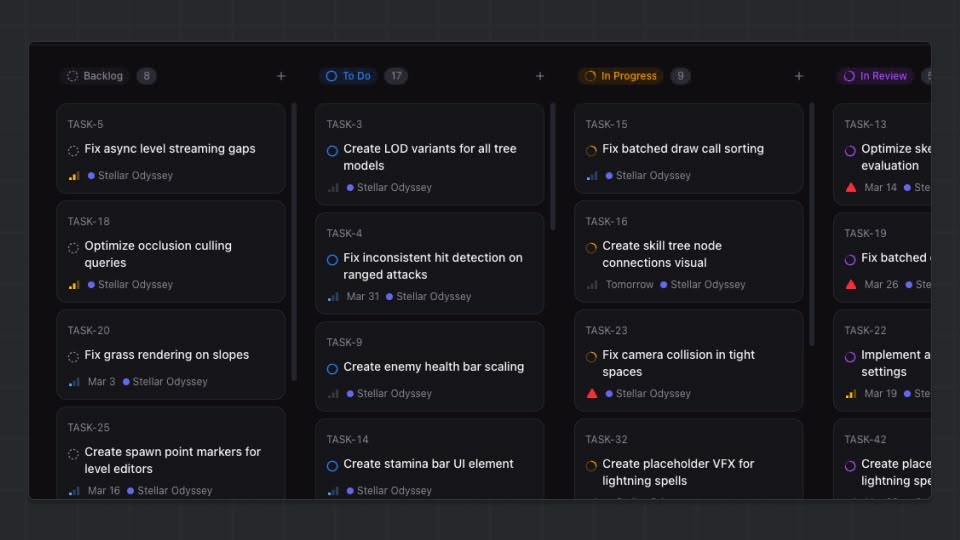Click Mar 31 due date on TASK-4
Image resolution: width=960 pixels, height=540 pixels.
click(362, 296)
